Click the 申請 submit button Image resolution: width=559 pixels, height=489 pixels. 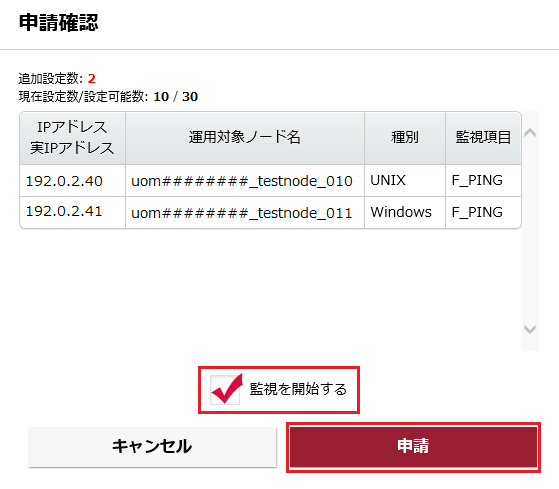coord(413,447)
